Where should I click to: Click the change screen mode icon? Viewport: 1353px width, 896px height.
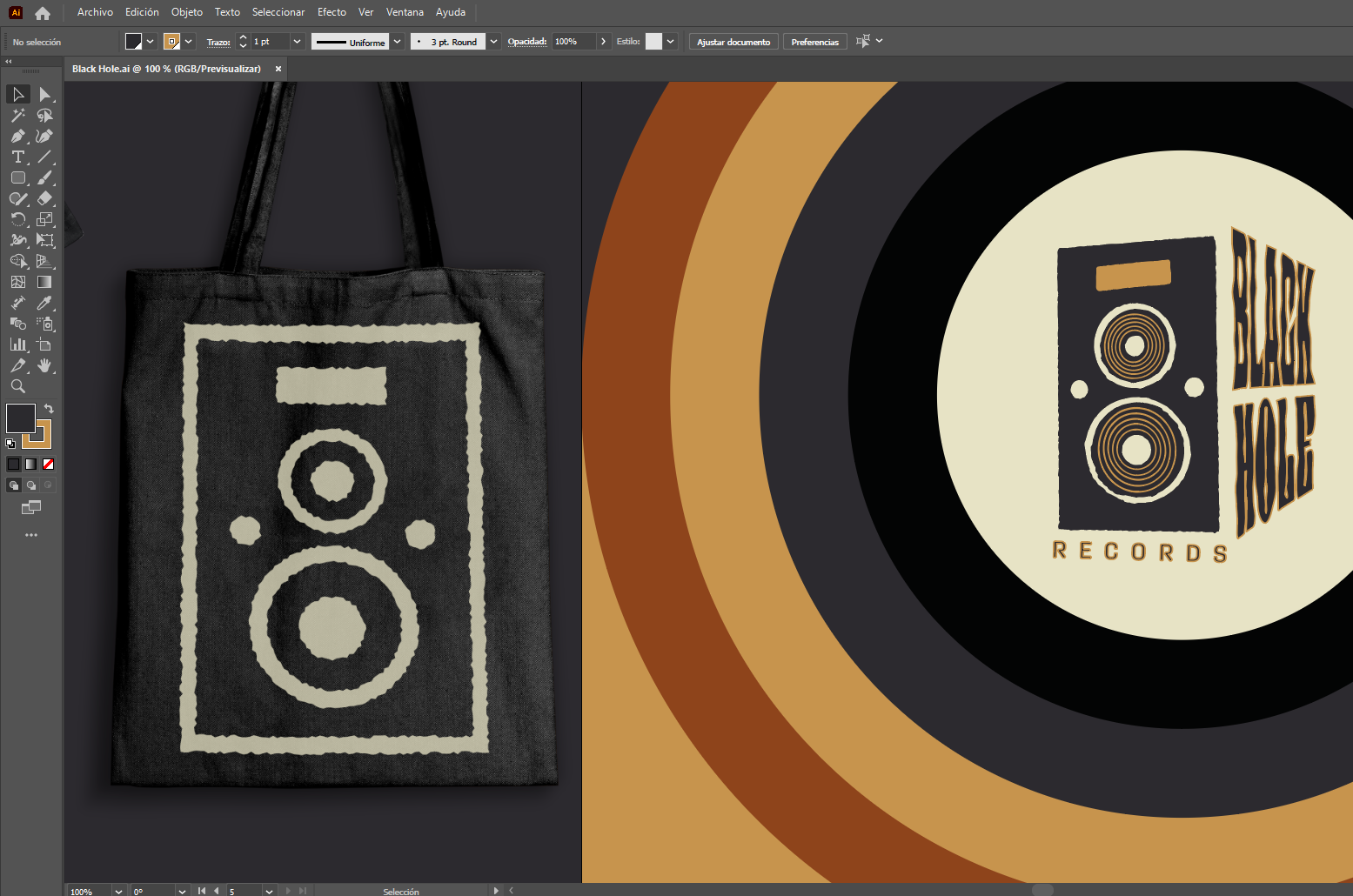click(31, 507)
